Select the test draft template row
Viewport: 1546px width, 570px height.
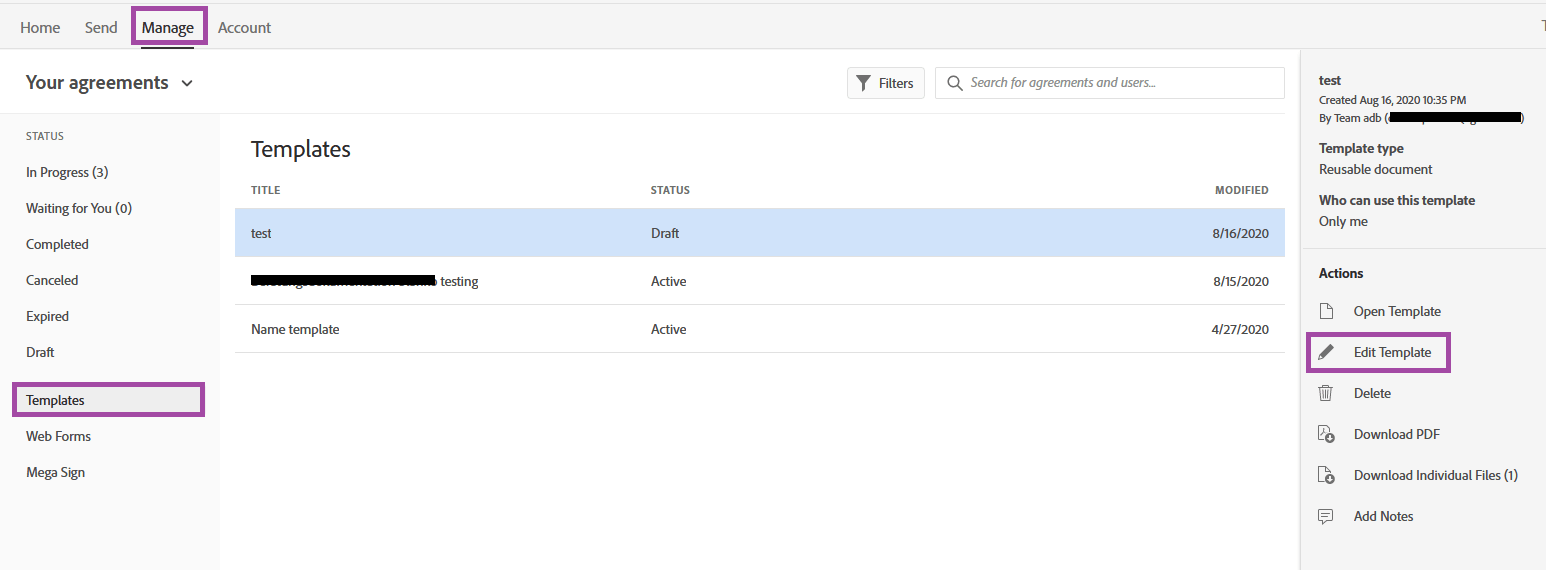[760, 233]
